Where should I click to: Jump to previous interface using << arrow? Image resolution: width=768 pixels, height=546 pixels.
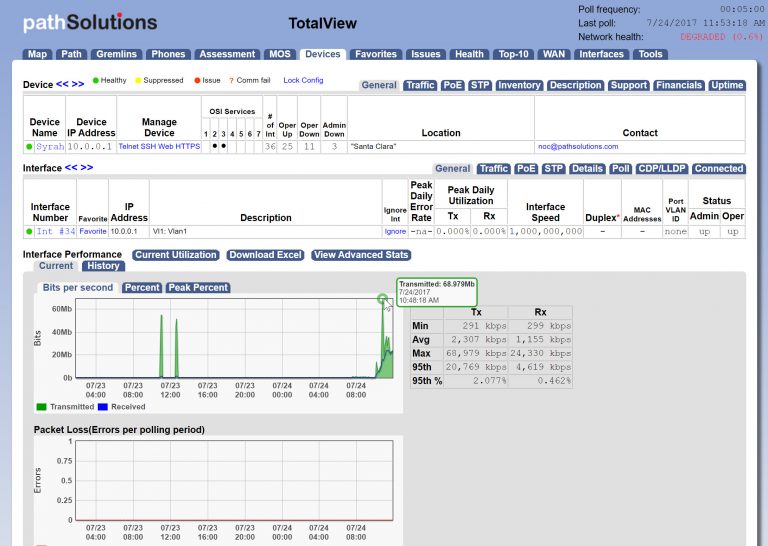point(71,168)
